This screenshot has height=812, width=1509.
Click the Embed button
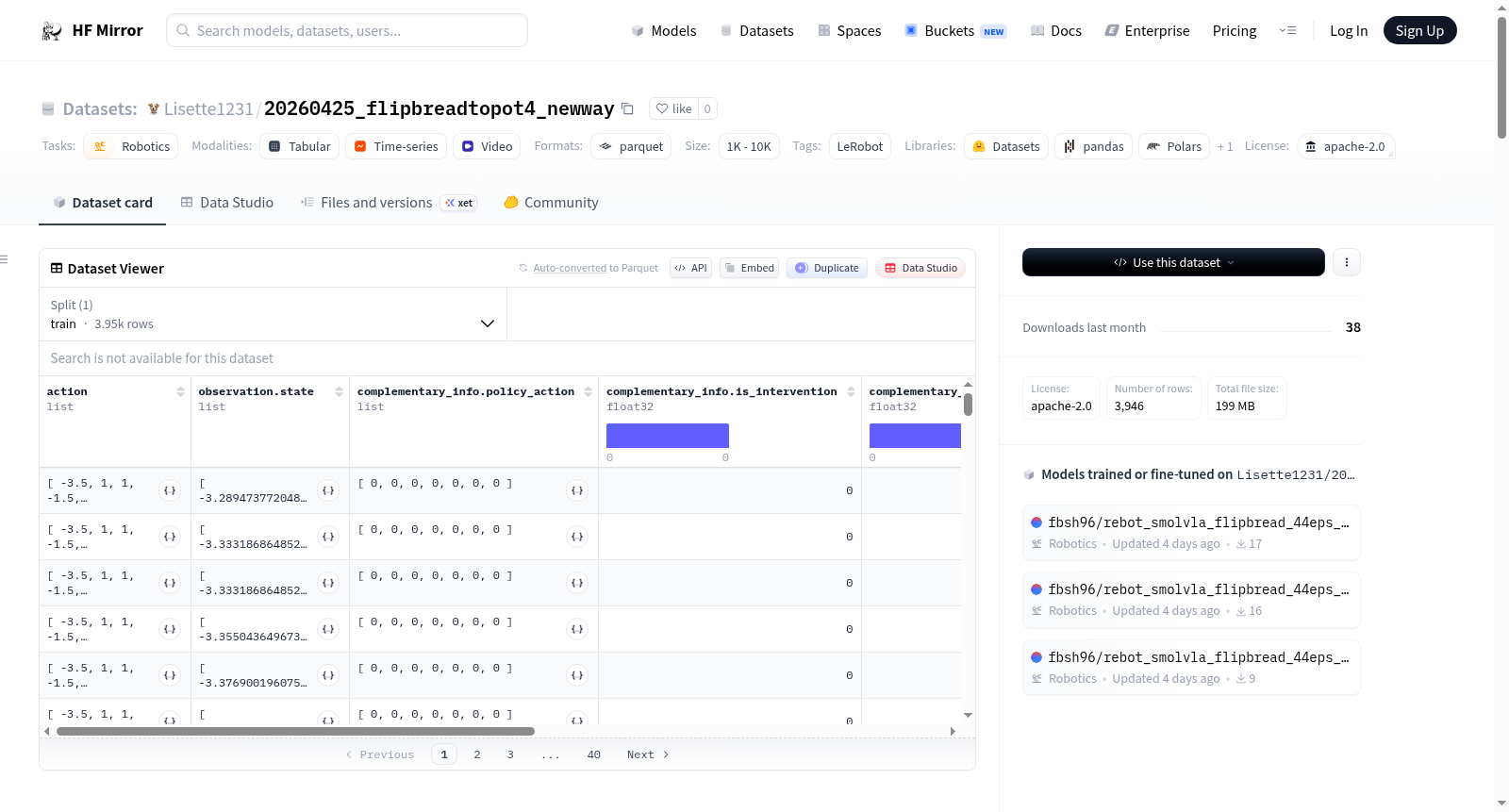pyautogui.click(x=750, y=268)
